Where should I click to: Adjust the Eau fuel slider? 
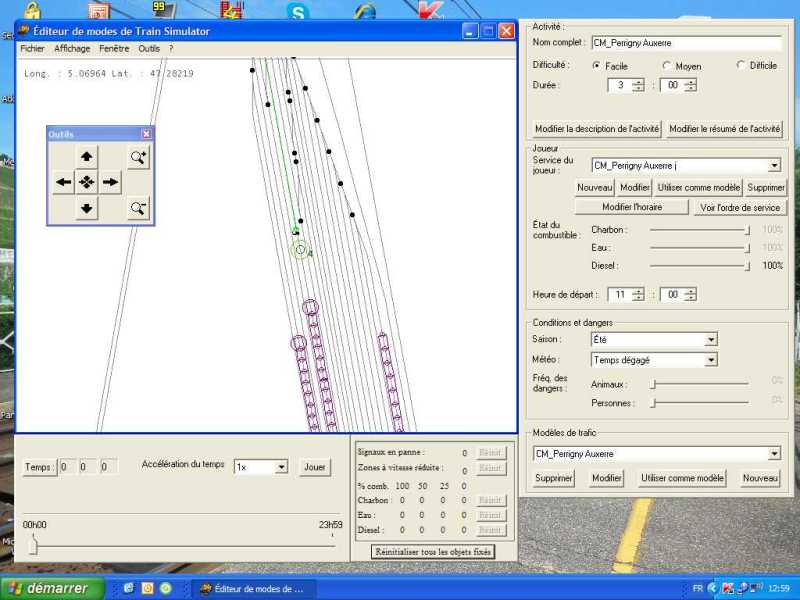[x=747, y=248]
